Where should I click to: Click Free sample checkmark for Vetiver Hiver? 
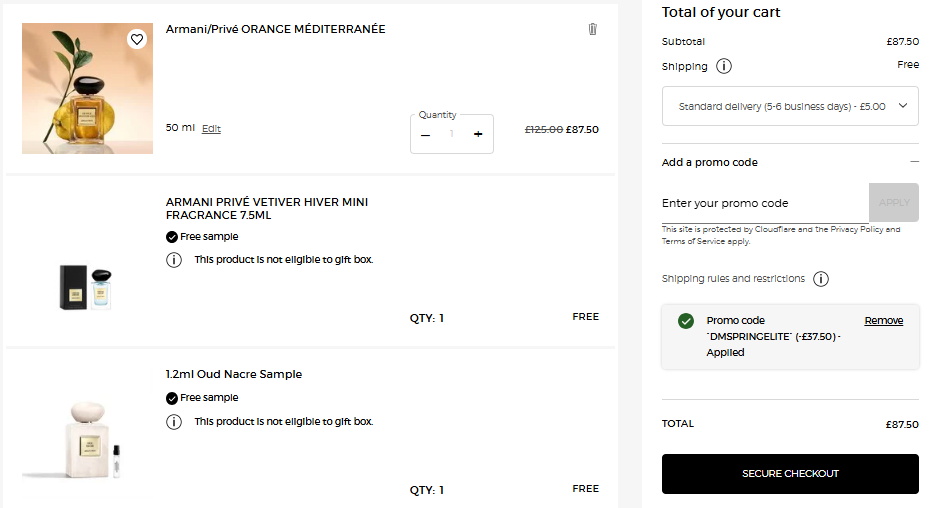[172, 237]
